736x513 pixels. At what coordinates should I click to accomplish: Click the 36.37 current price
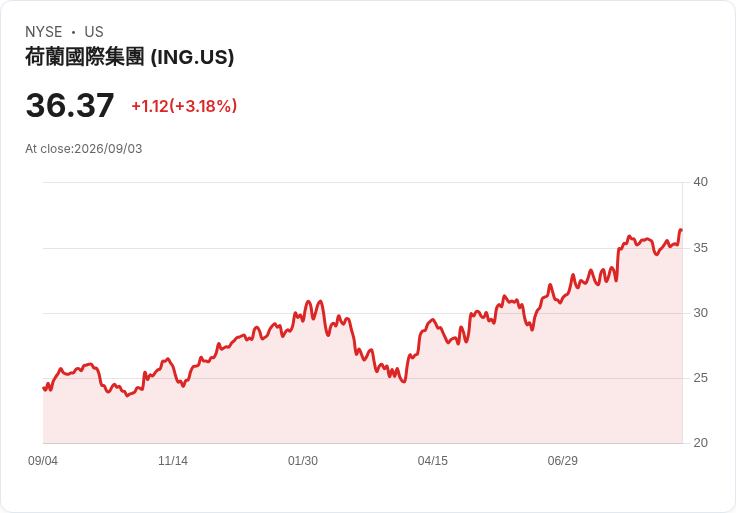click(70, 105)
